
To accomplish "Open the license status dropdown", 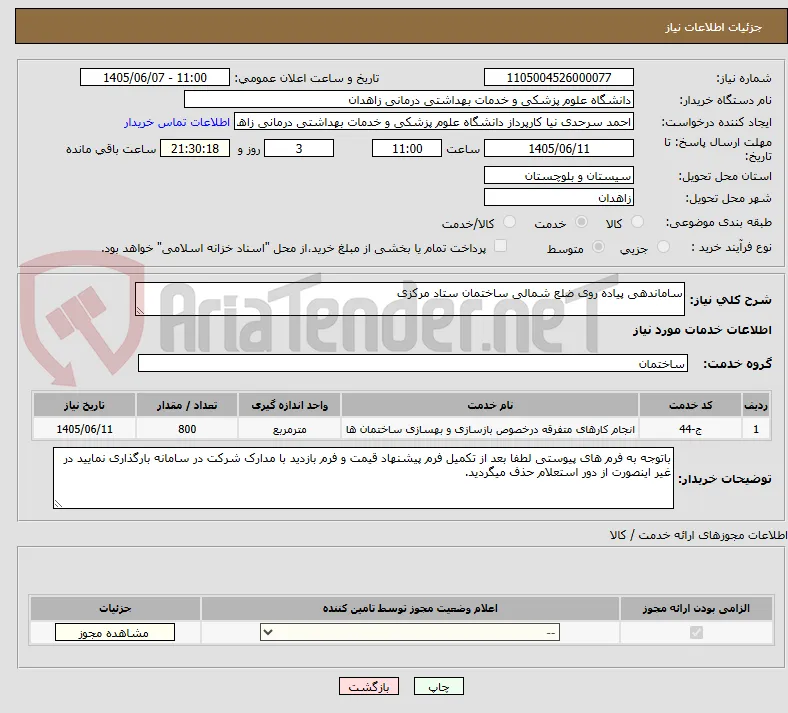I will pos(410,632).
